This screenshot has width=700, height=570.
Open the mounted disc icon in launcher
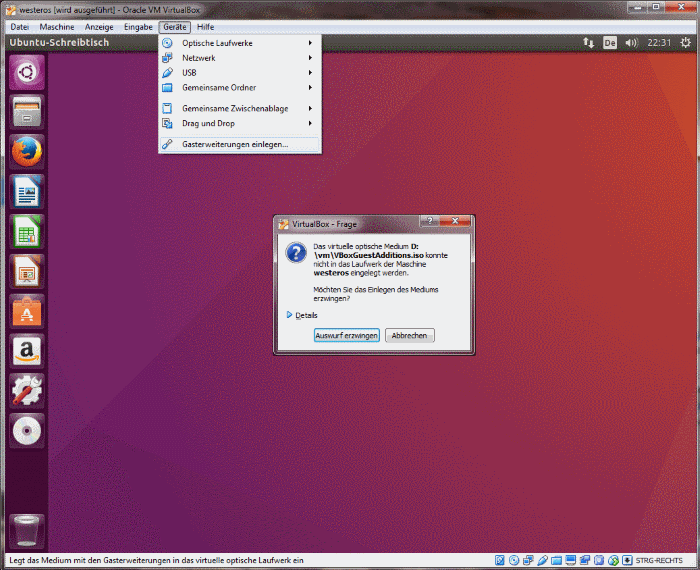pos(27,430)
